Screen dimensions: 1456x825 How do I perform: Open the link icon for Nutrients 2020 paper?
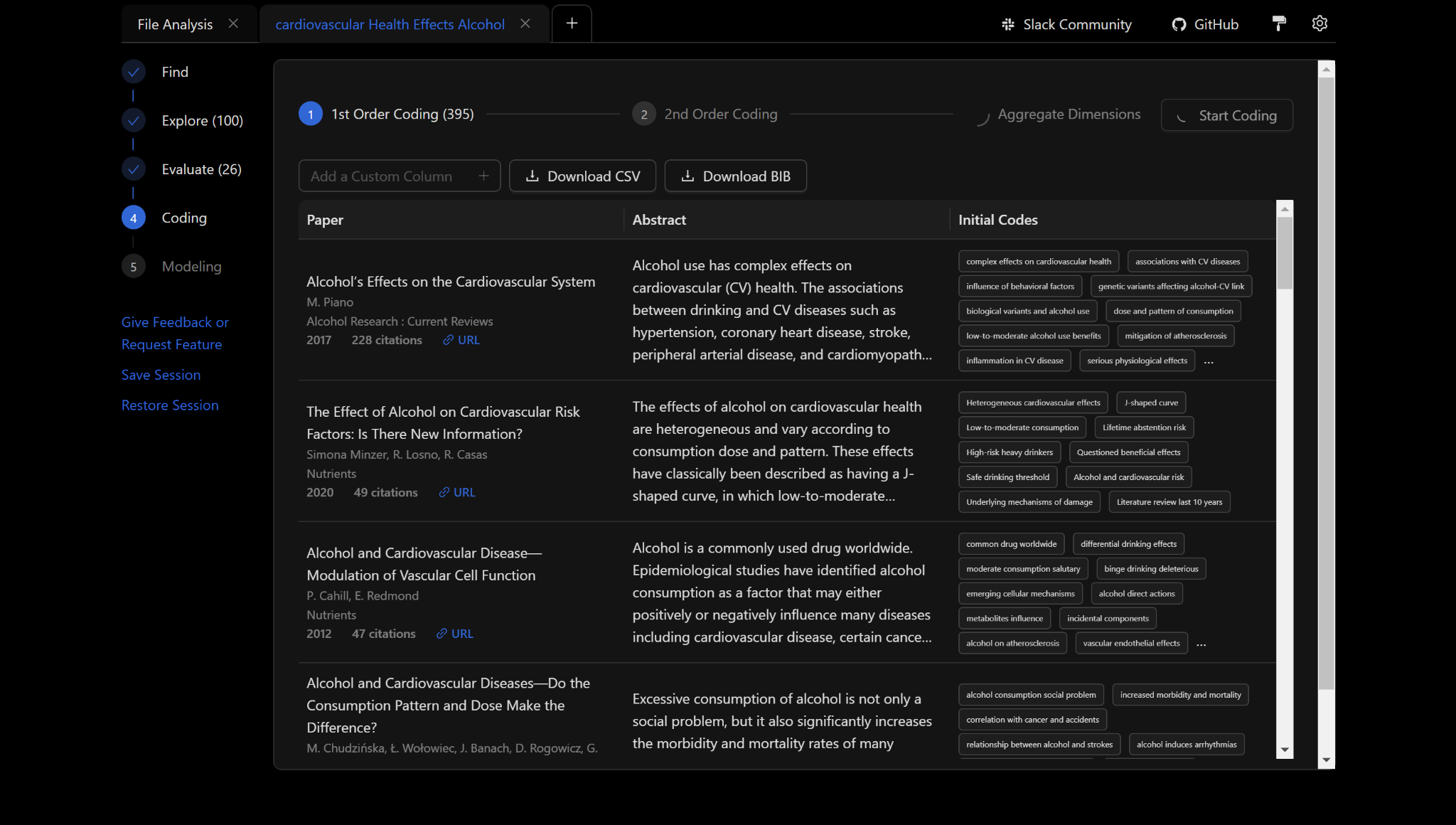[x=444, y=492]
